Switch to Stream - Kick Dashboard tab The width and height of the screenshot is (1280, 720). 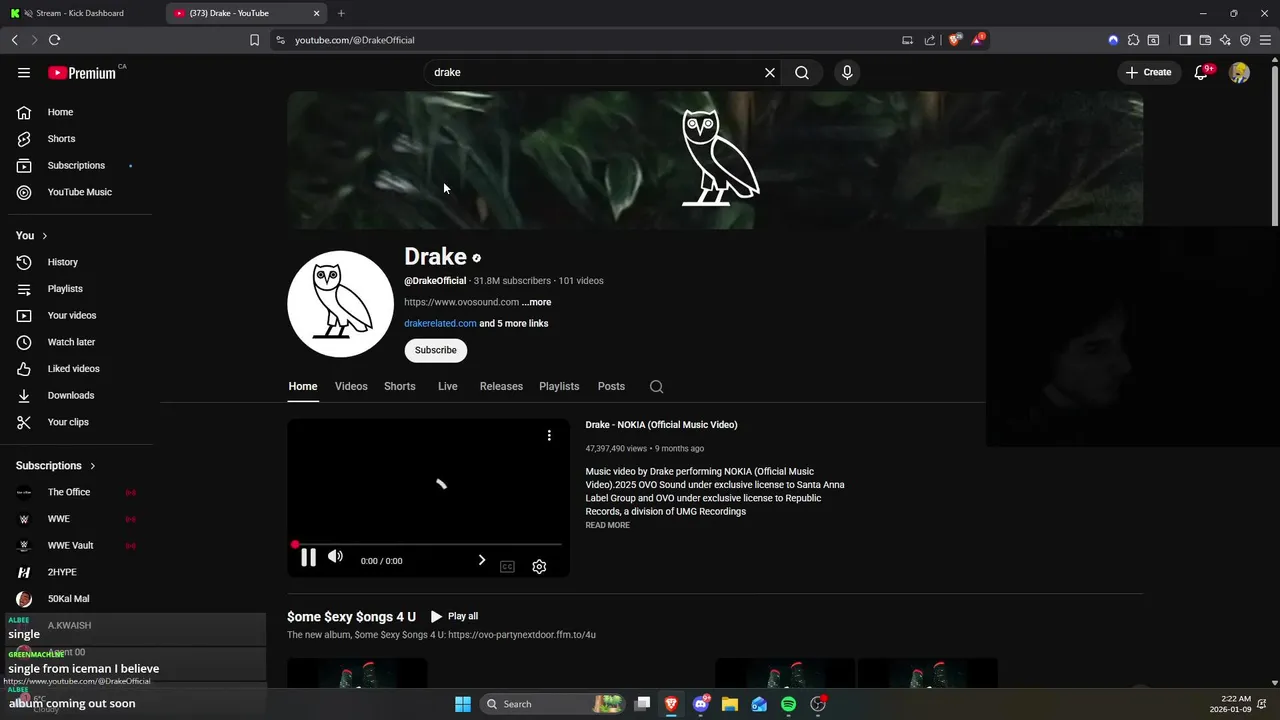[80, 13]
